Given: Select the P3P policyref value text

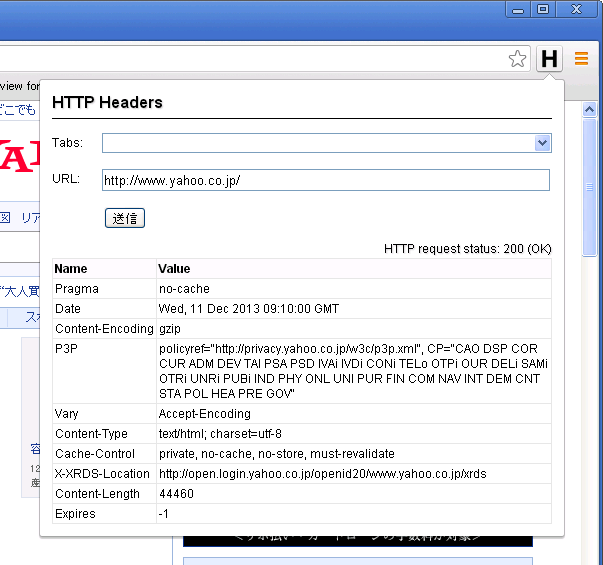Looking at the screenshot, I should click(353, 371).
